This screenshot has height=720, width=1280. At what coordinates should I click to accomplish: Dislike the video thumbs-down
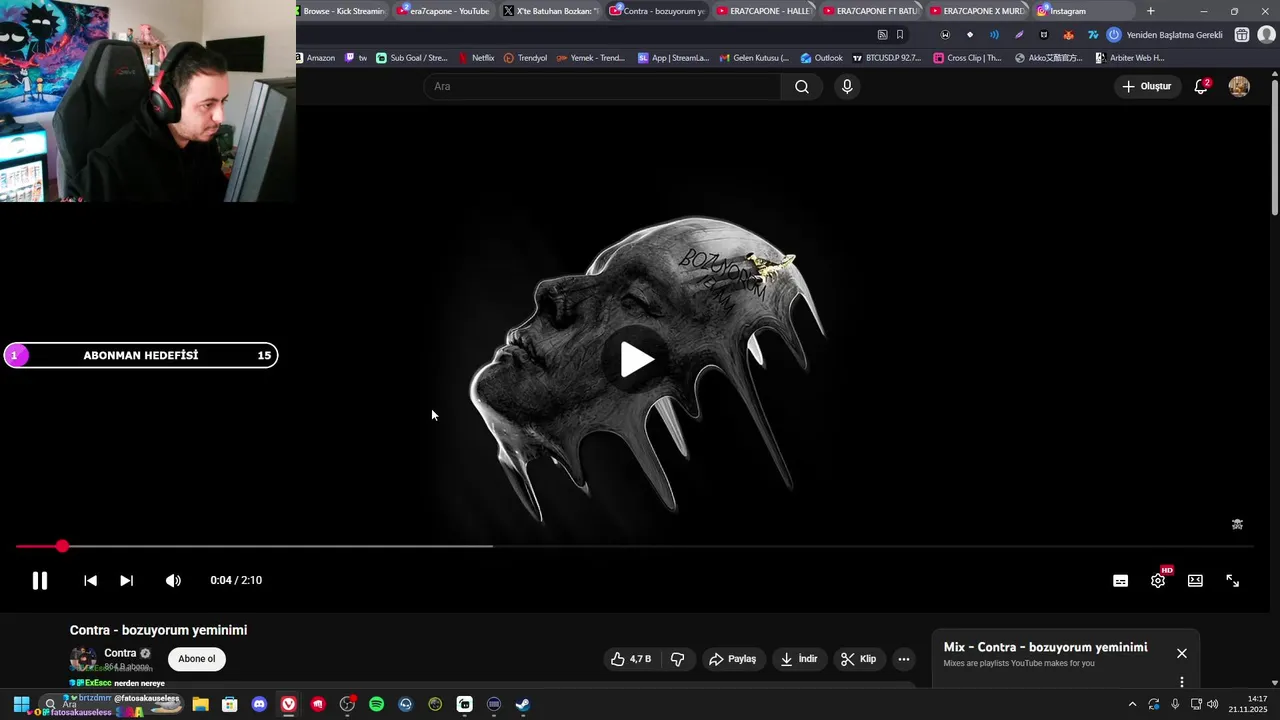coord(677,659)
